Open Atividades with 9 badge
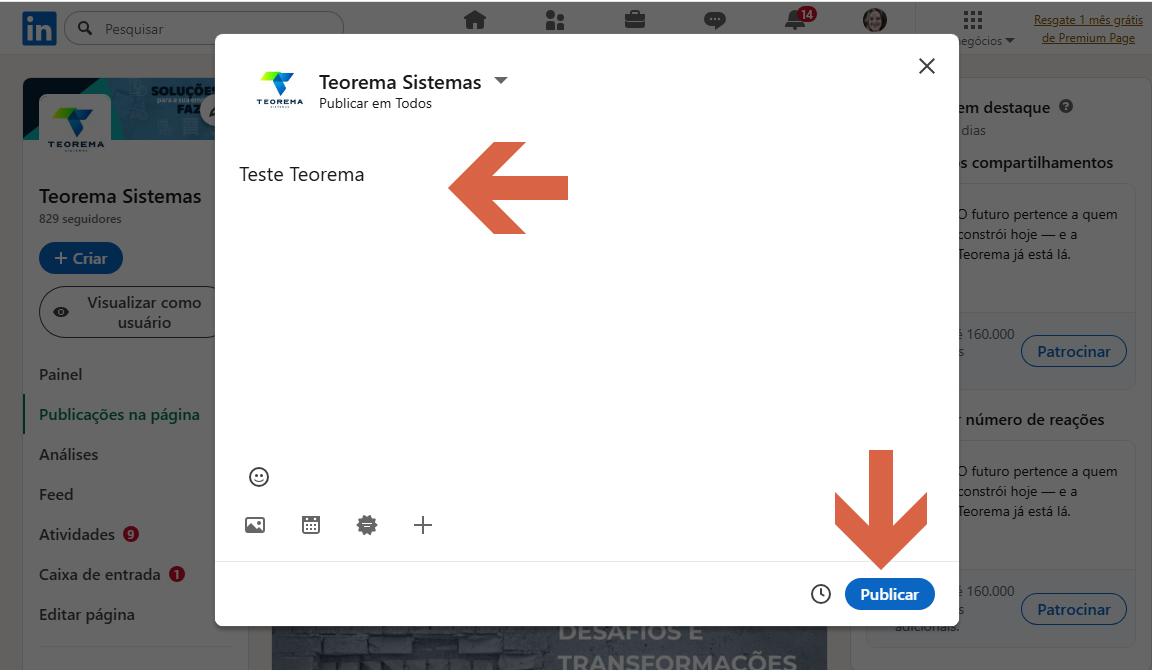The height and width of the screenshot is (670, 1152). point(88,534)
